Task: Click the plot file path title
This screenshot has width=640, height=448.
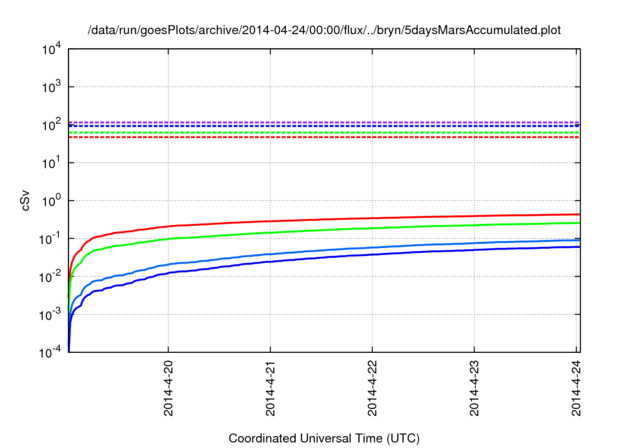Action: coord(324,30)
